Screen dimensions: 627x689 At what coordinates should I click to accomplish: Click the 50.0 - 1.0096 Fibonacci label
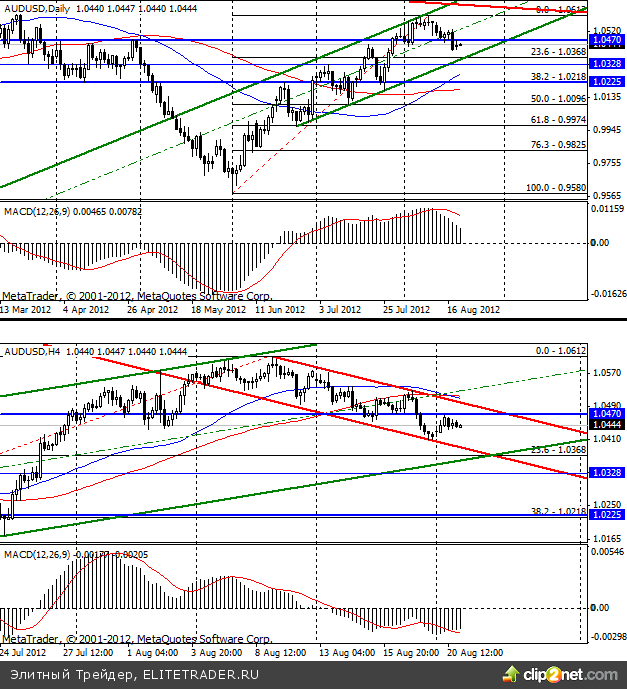pyautogui.click(x=557, y=99)
